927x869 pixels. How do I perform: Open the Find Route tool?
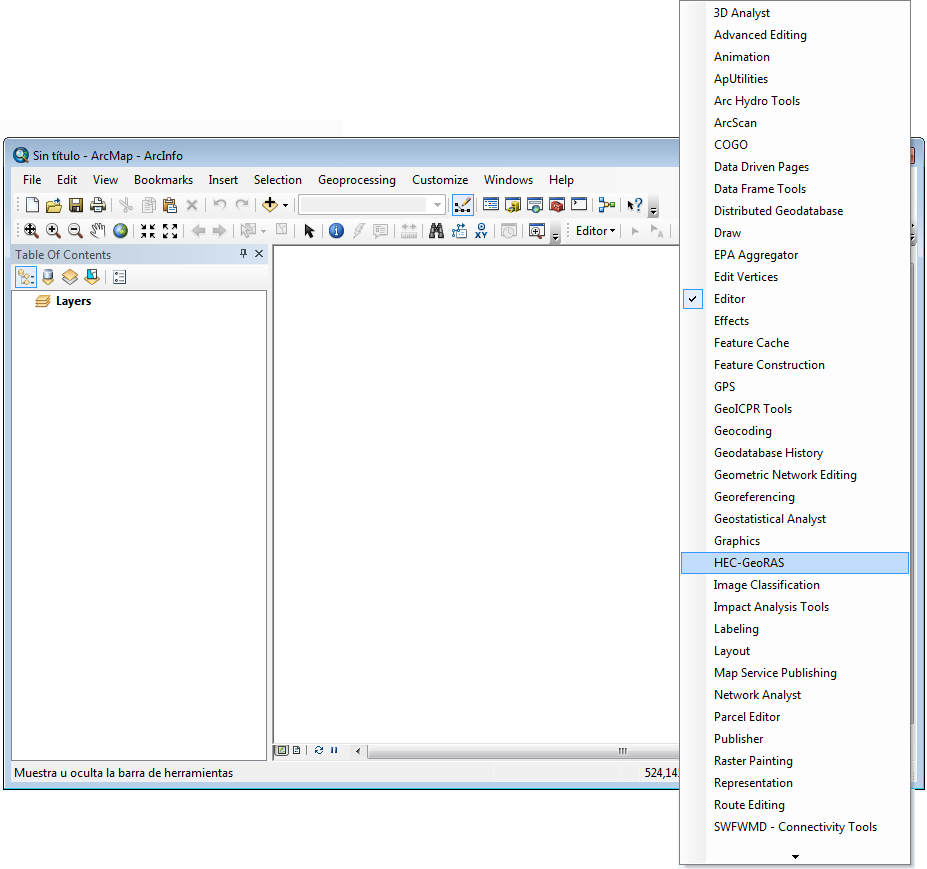[459, 231]
